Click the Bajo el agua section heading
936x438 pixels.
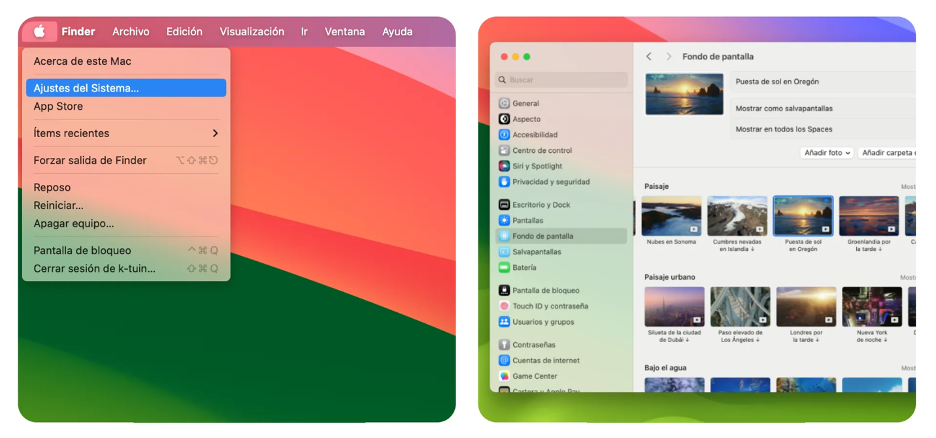coord(666,368)
